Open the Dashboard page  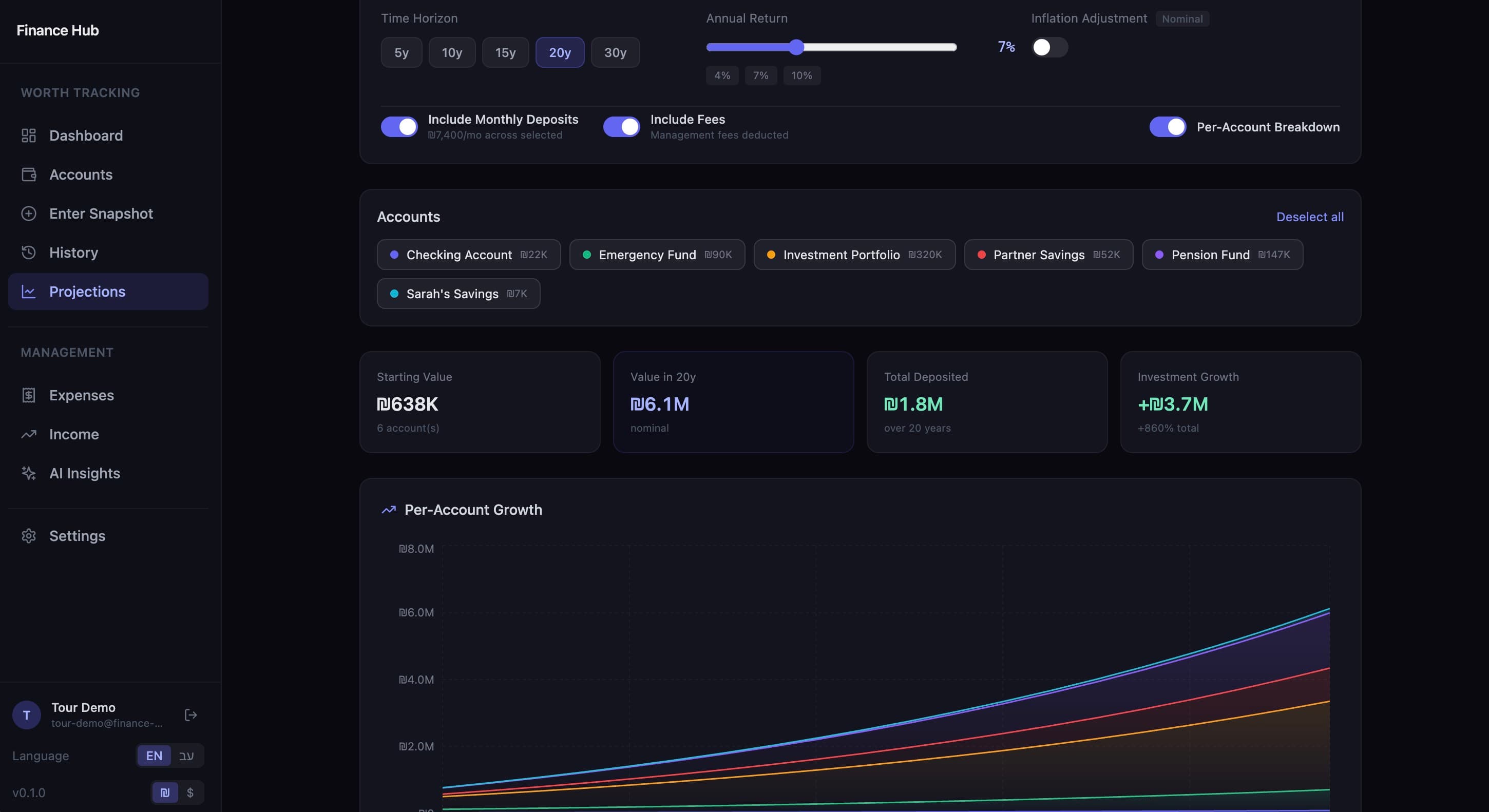(x=108, y=135)
